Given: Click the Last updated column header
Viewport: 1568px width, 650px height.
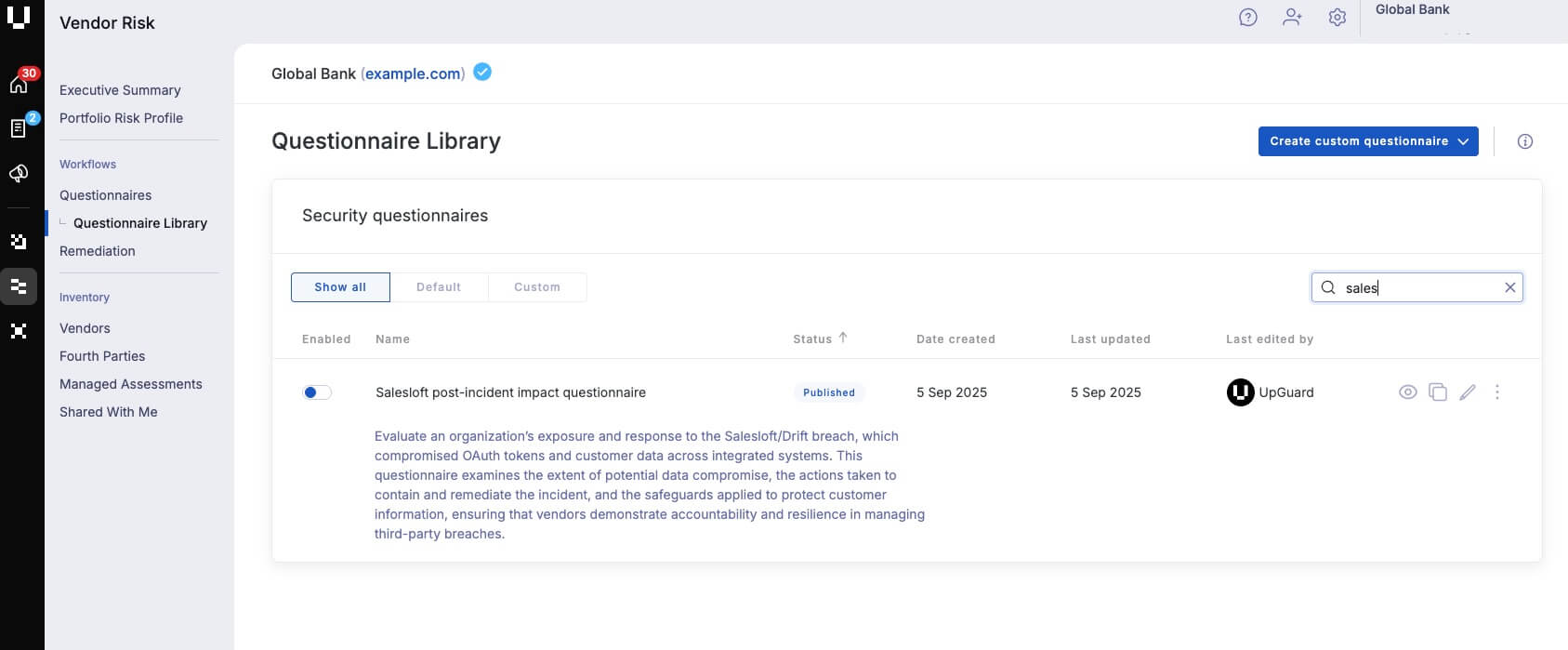Looking at the screenshot, I should tap(1110, 339).
